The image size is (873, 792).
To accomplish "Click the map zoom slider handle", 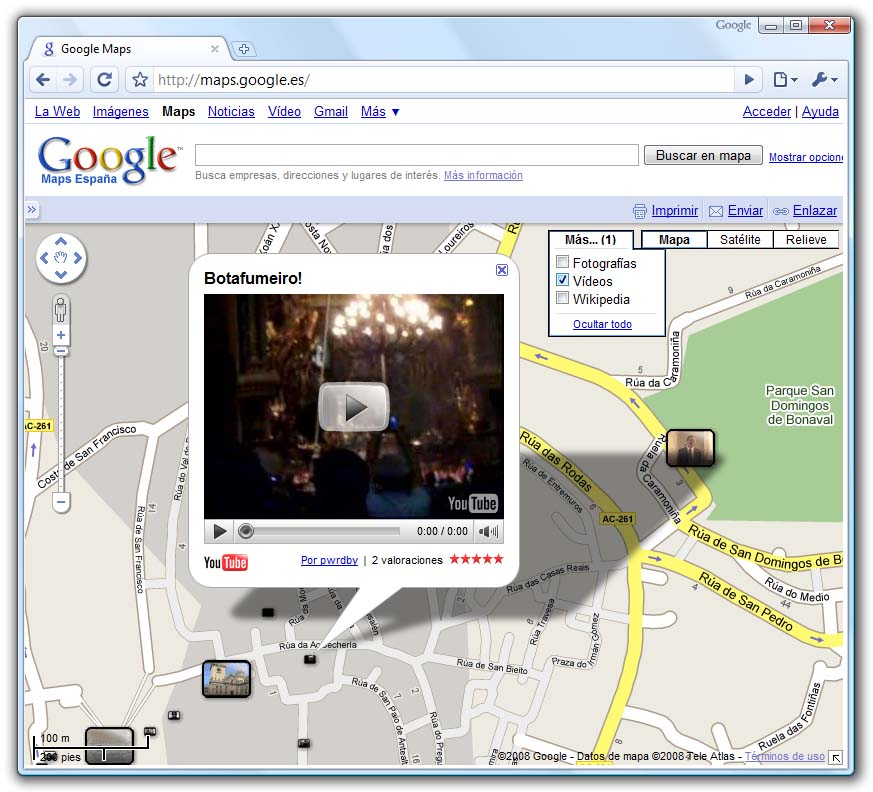I will point(61,351).
